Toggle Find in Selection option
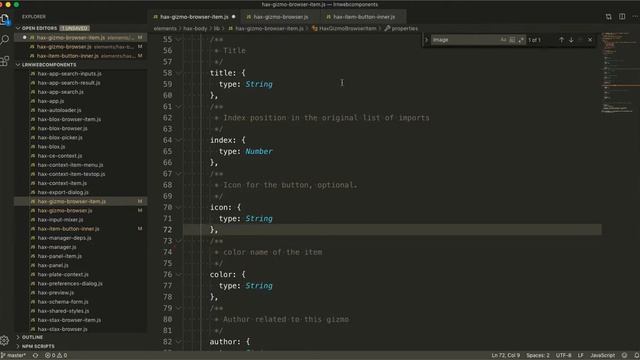Viewport: 640px width, 360px height. tap(580, 40)
